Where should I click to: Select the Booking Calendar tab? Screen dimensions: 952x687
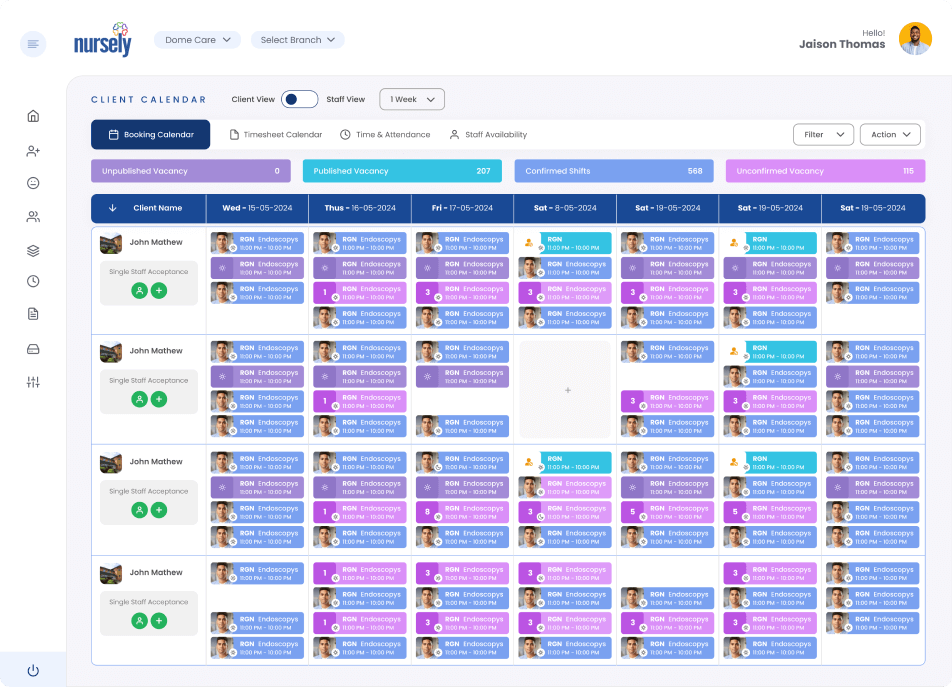(x=151, y=135)
